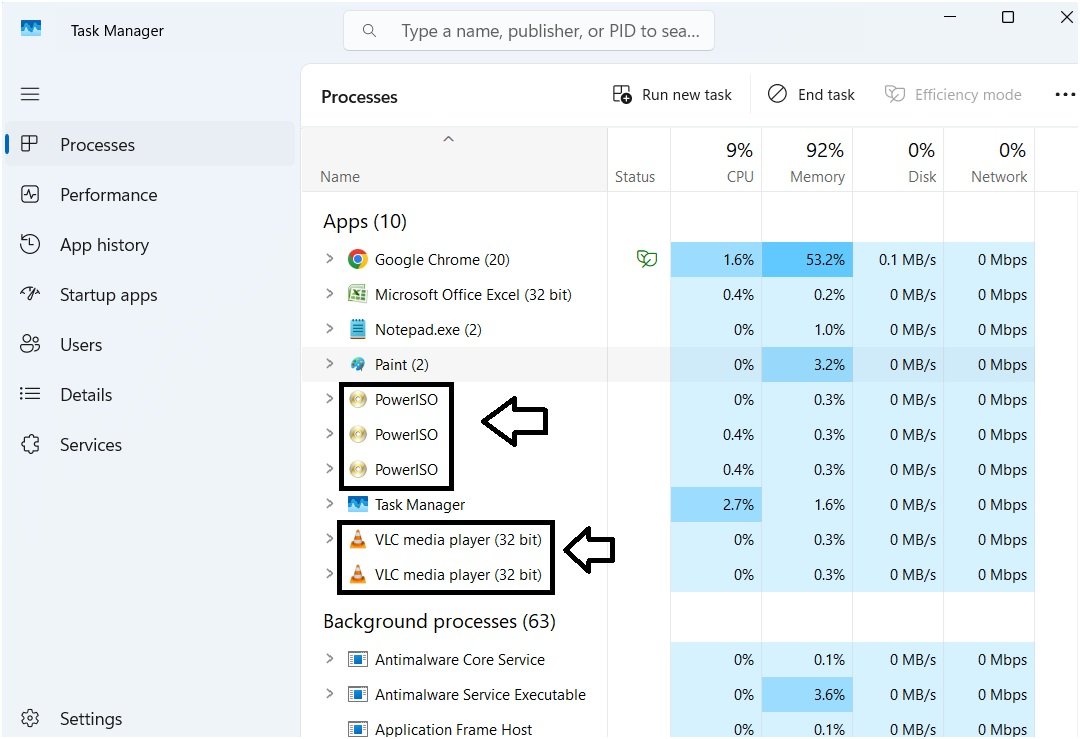Expand the Google Chrome (20) process group
The image size is (1080, 739).
point(329,259)
